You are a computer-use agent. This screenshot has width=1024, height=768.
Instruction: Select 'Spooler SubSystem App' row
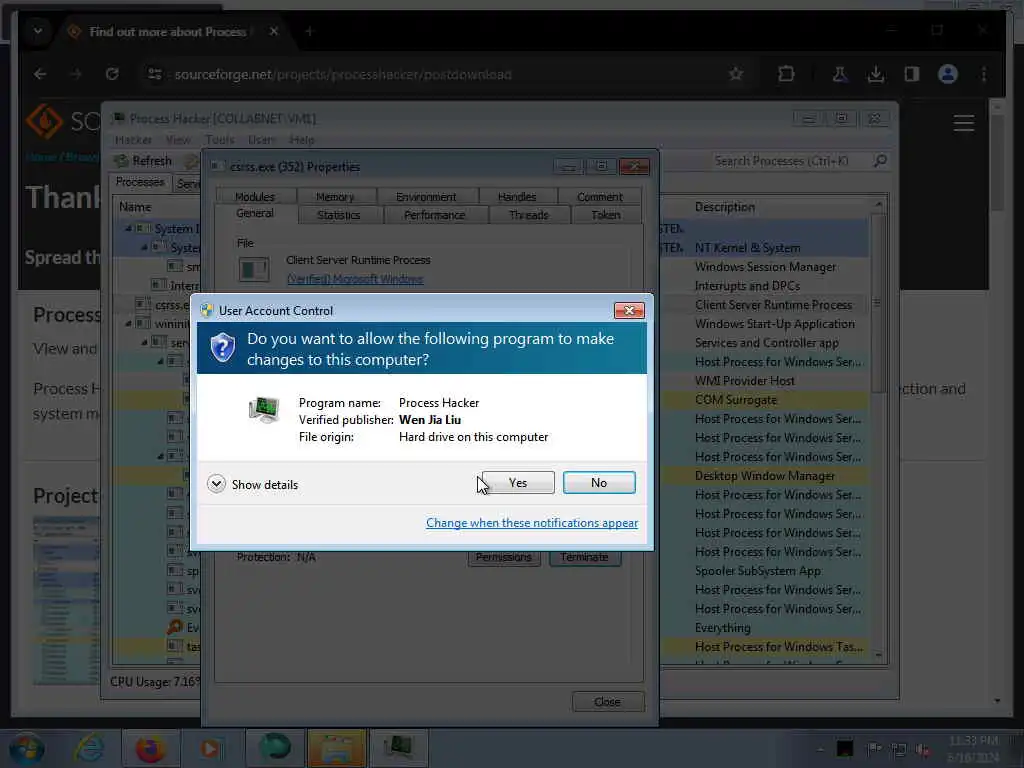tap(758, 571)
